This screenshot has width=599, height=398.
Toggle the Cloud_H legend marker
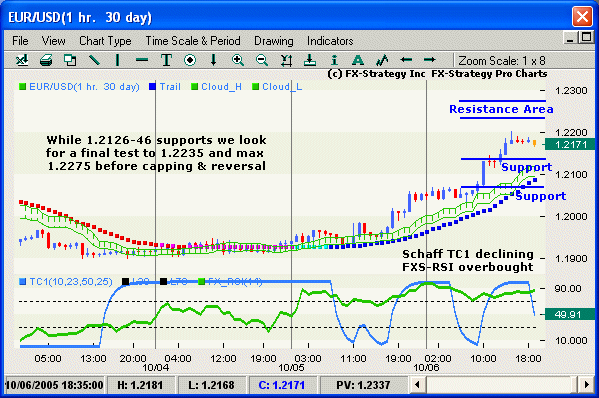tap(194, 87)
